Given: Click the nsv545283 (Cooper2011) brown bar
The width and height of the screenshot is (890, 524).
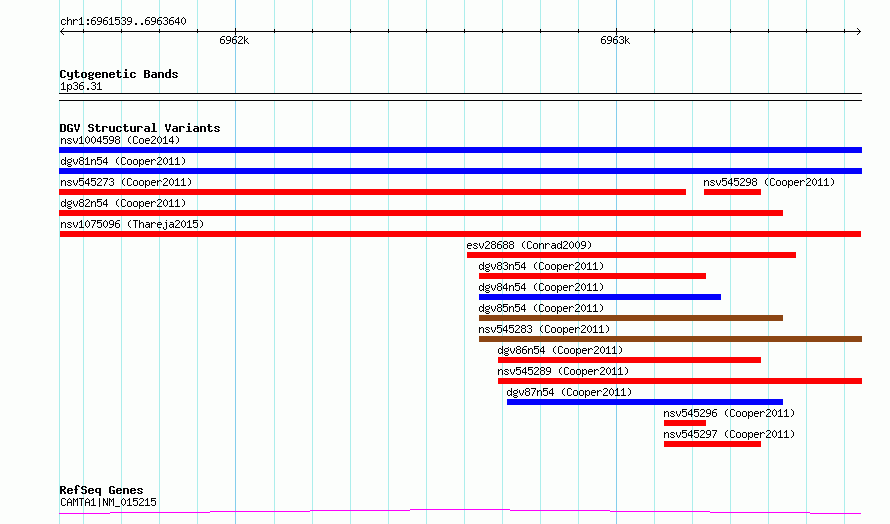Looking at the screenshot, I should (x=670, y=339).
